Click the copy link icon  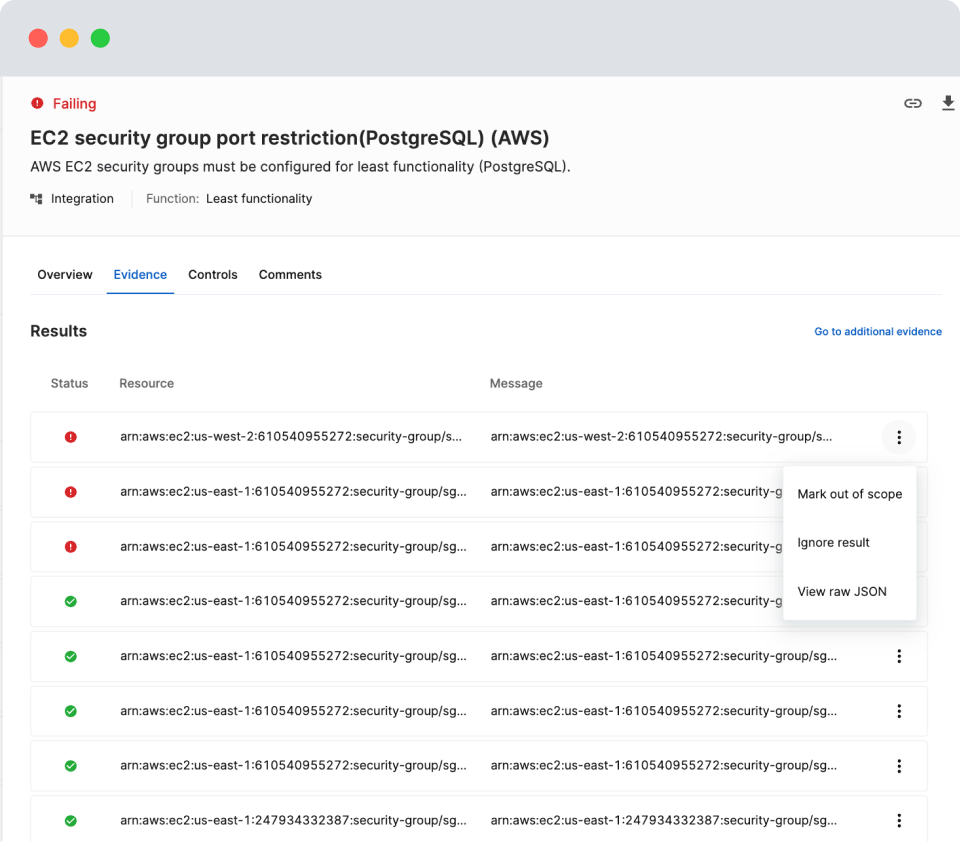(x=912, y=103)
